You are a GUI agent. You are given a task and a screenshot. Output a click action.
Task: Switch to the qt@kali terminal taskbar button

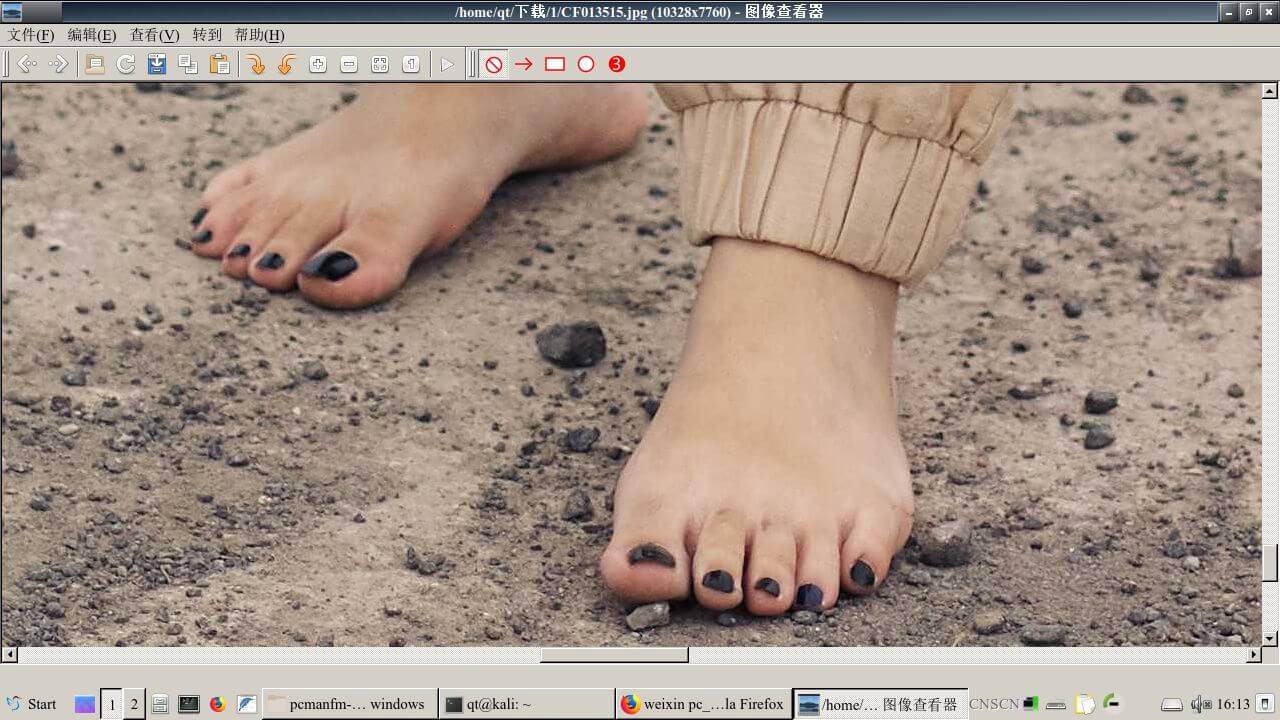(526, 704)
